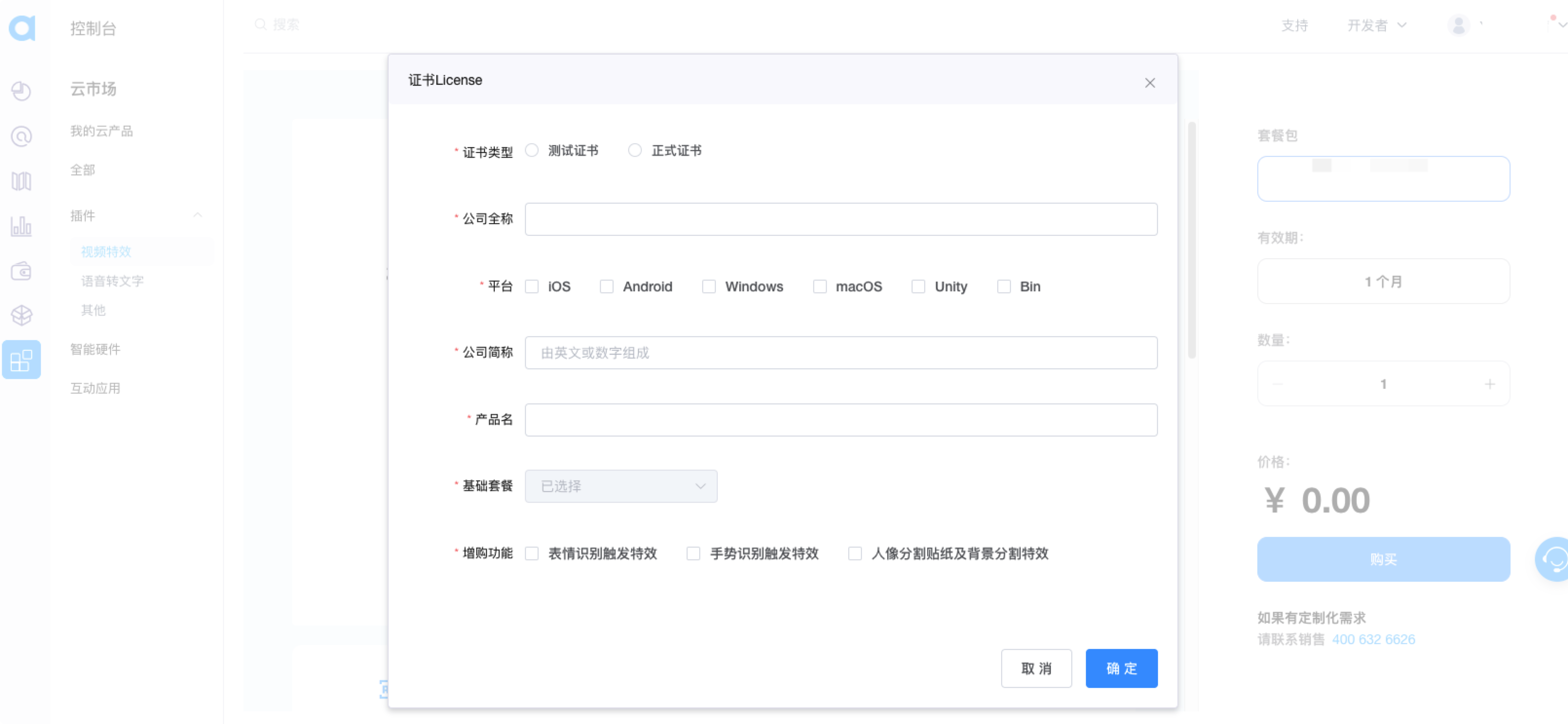Screen dimensions: 1568x724
Task: Open 互动应用 menu item
Action: [x=95, y=388]
